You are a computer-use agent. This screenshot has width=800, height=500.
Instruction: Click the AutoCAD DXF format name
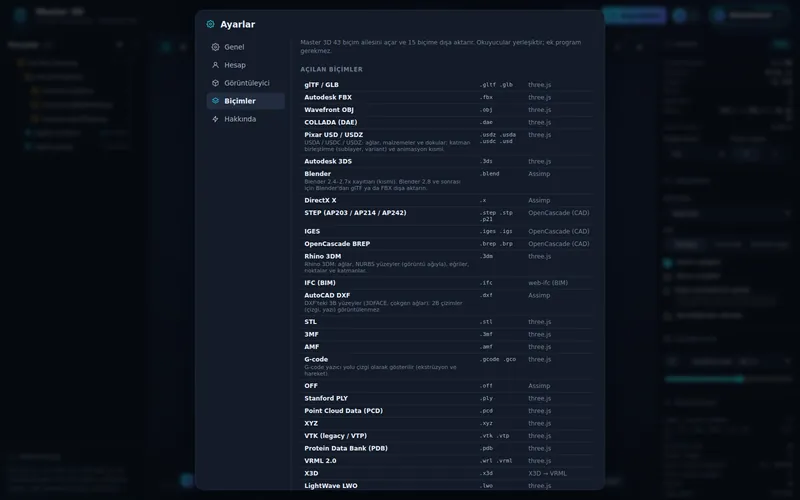click(x=327, y=295)
